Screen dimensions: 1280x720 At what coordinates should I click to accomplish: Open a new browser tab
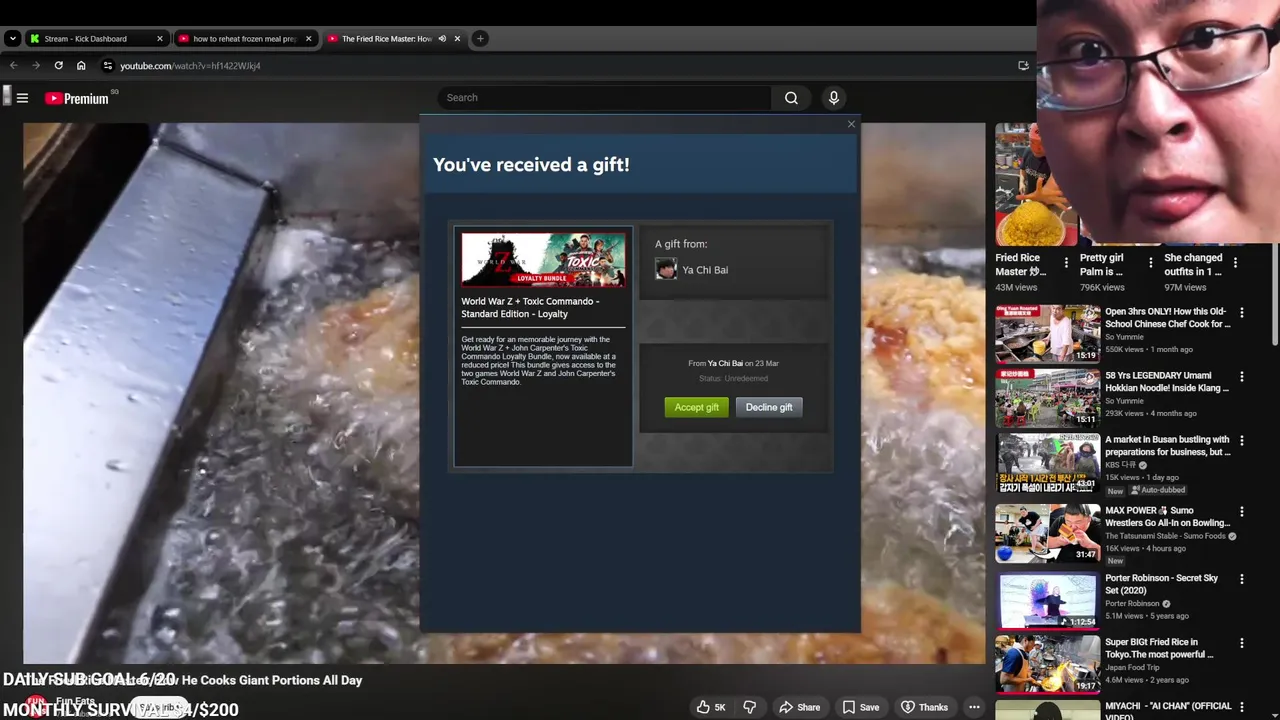(480, 39)
